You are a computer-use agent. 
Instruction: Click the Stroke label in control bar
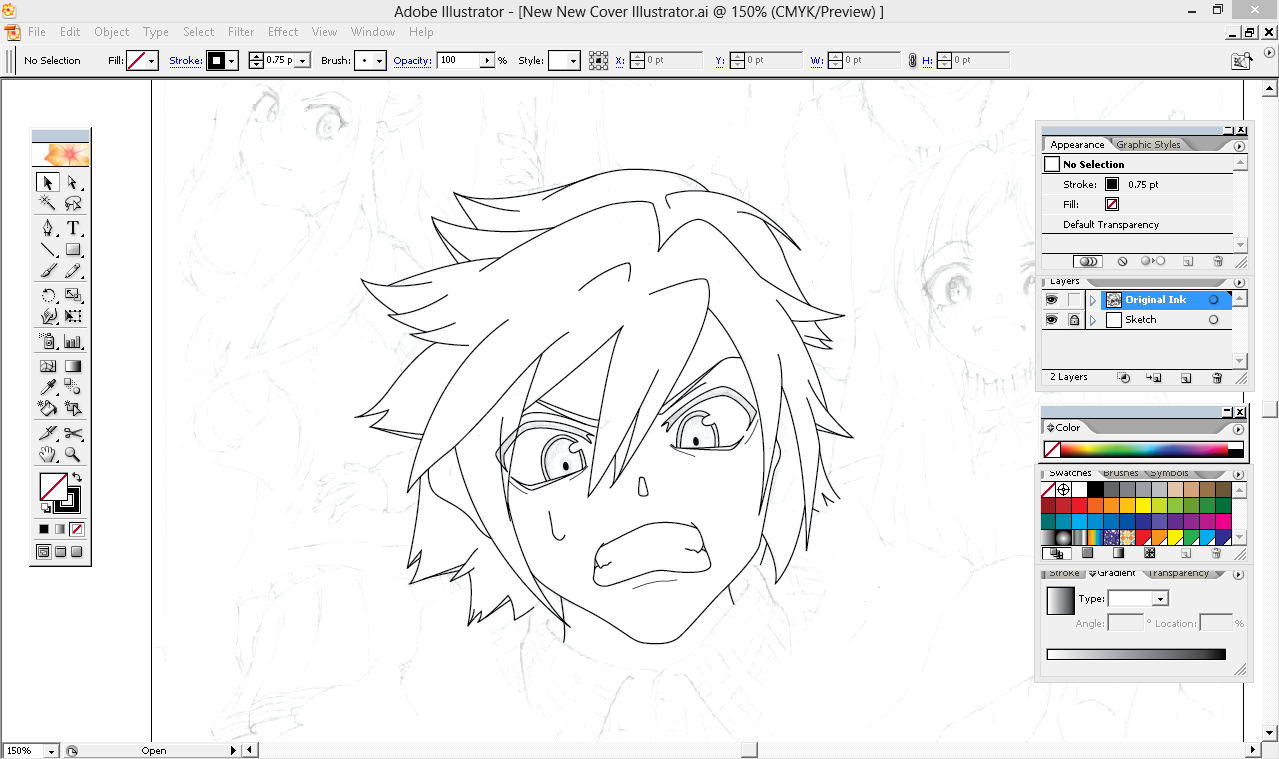185,61
